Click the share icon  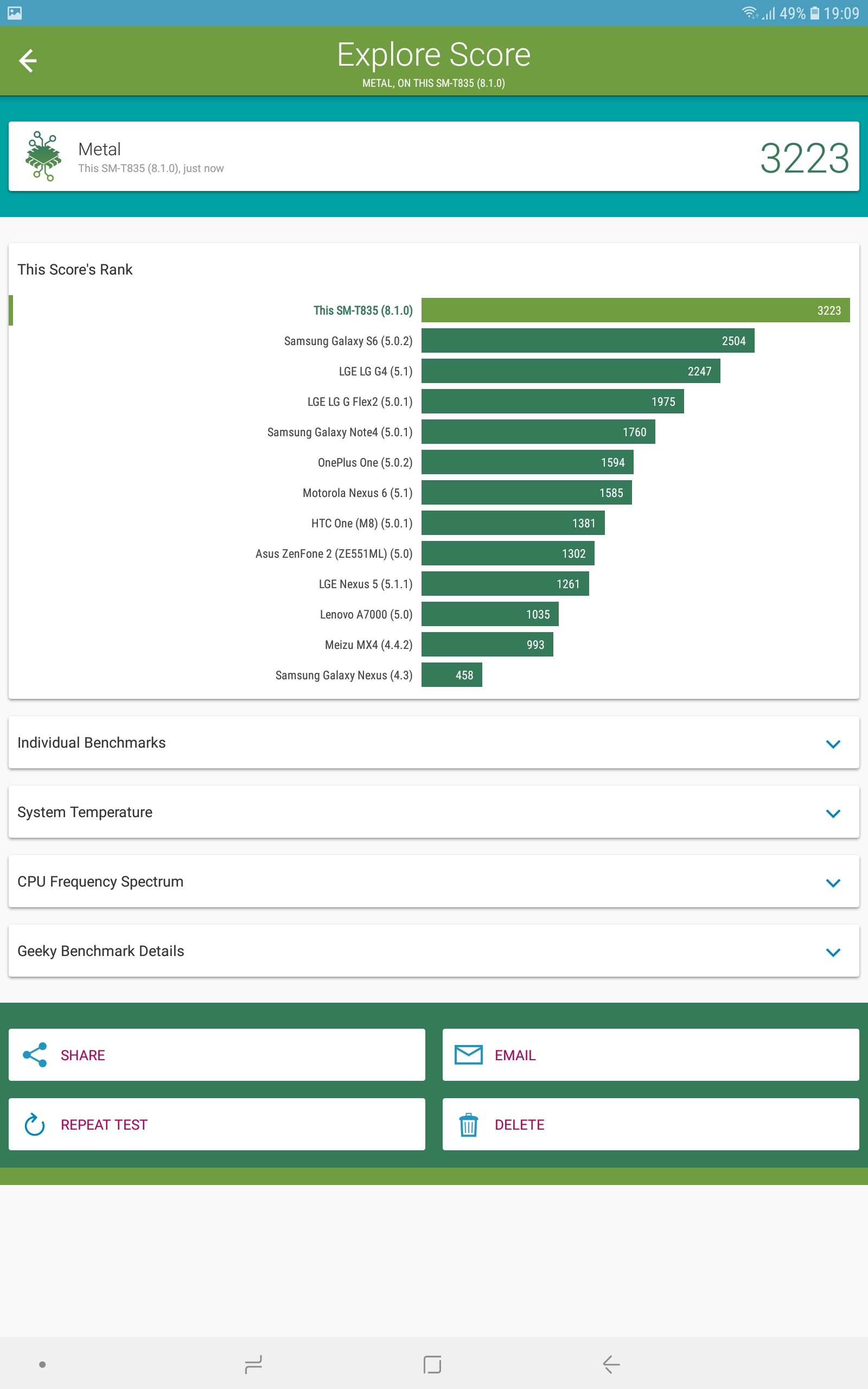(x=34, y=1055)
